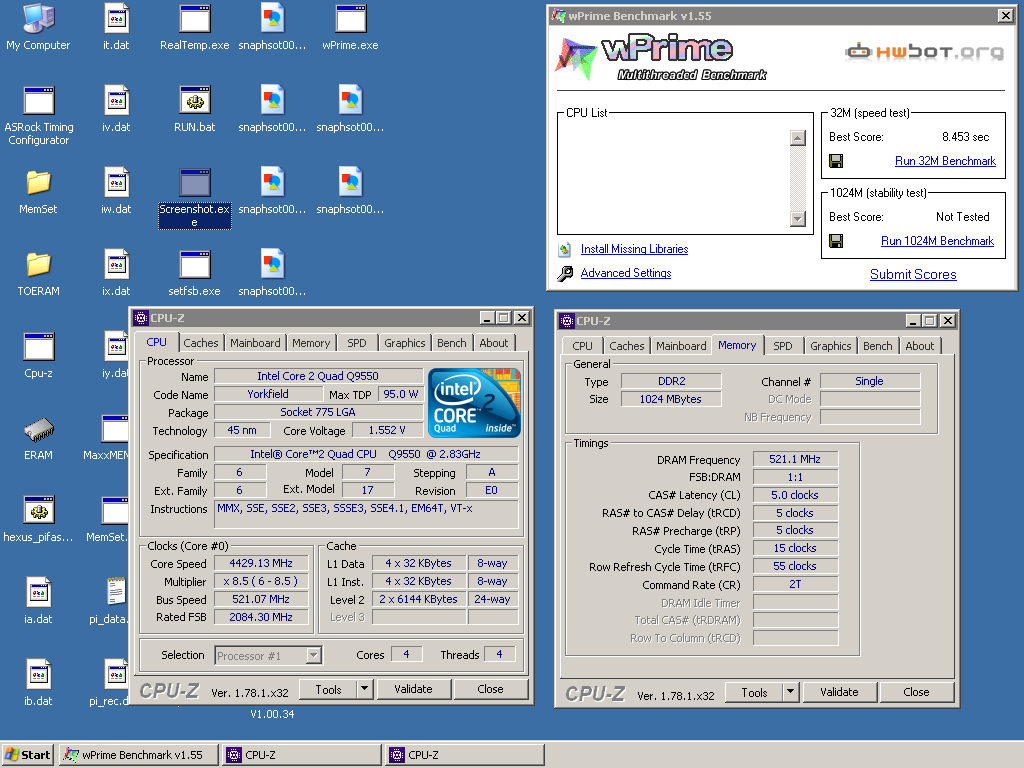Open Tools dropdown arrow in CPU tab window

364,689
